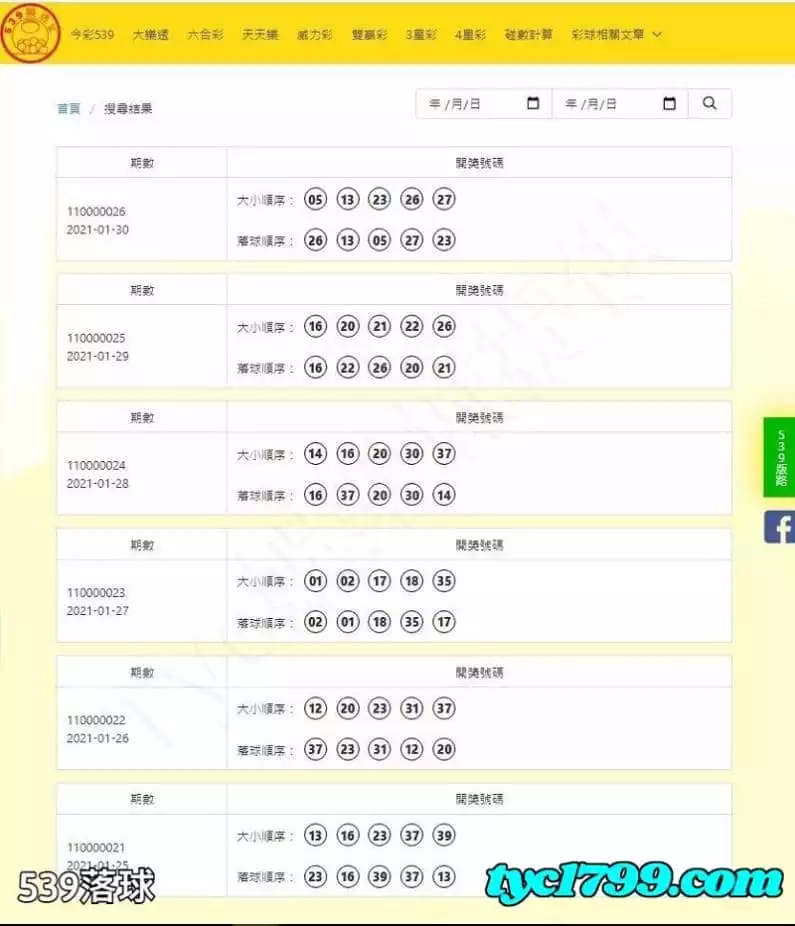Open the start date calendar picker
The height and width of the screenshot is (926, 795).
(x=533, y=103)
